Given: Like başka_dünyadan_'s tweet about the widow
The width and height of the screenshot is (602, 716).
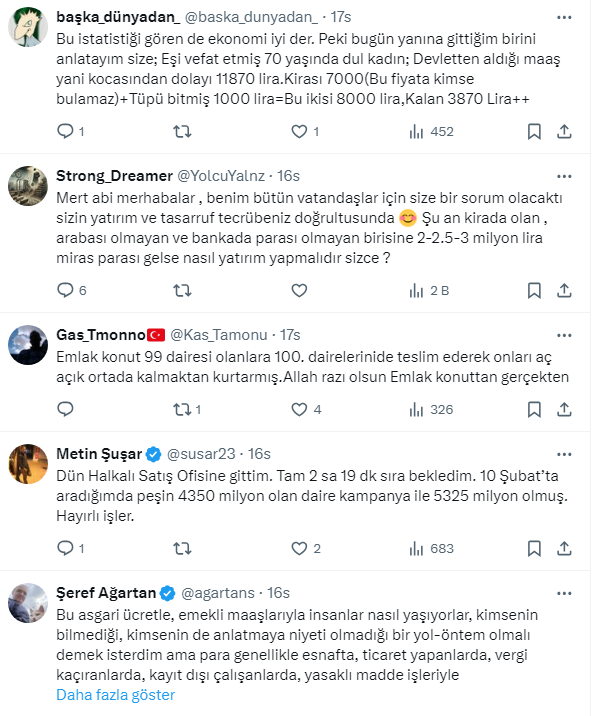Looking at the screenshot, I should click(x=300, y=131).
